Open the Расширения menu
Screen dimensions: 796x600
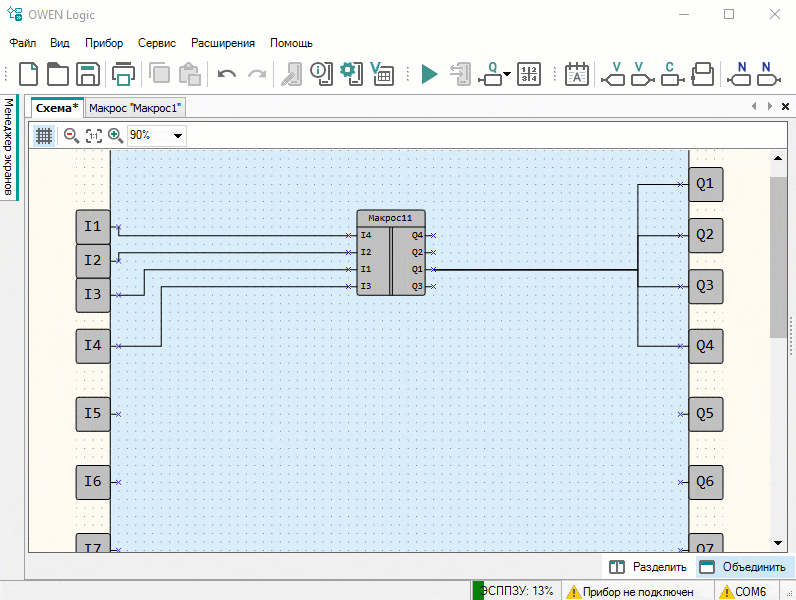(x=223, y=43)
